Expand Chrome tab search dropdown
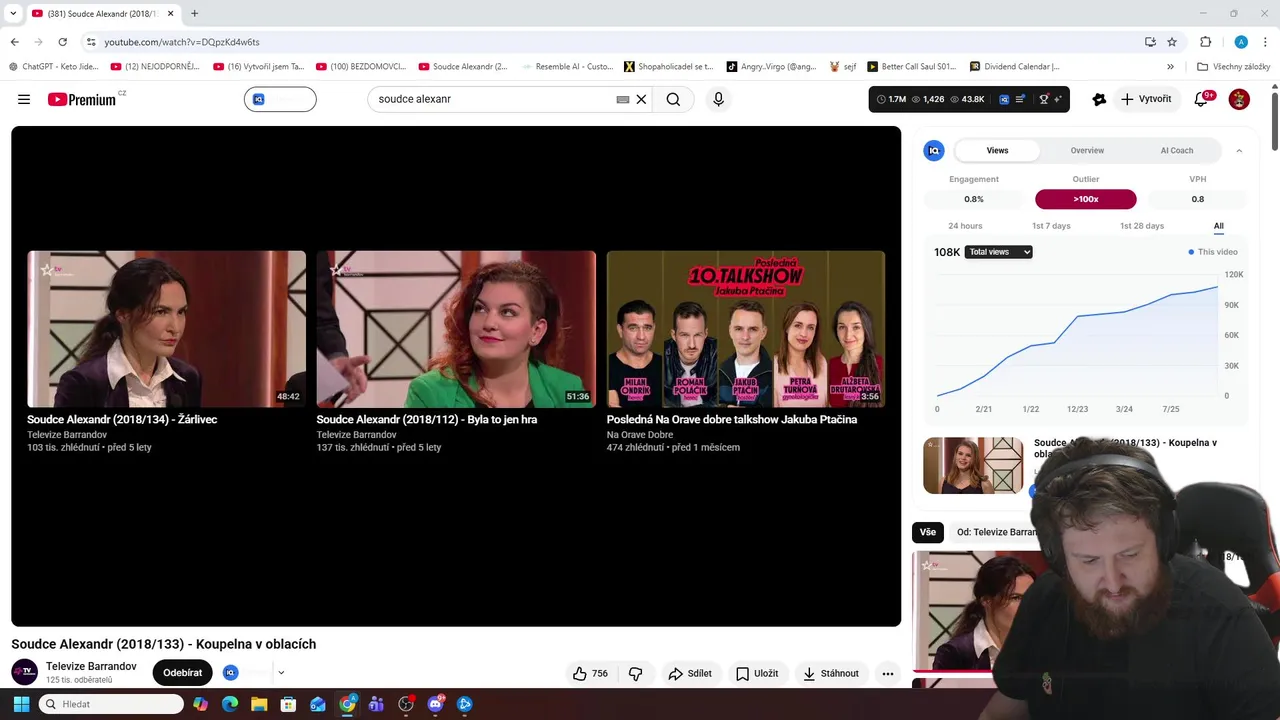 click(x=13, y=13)
